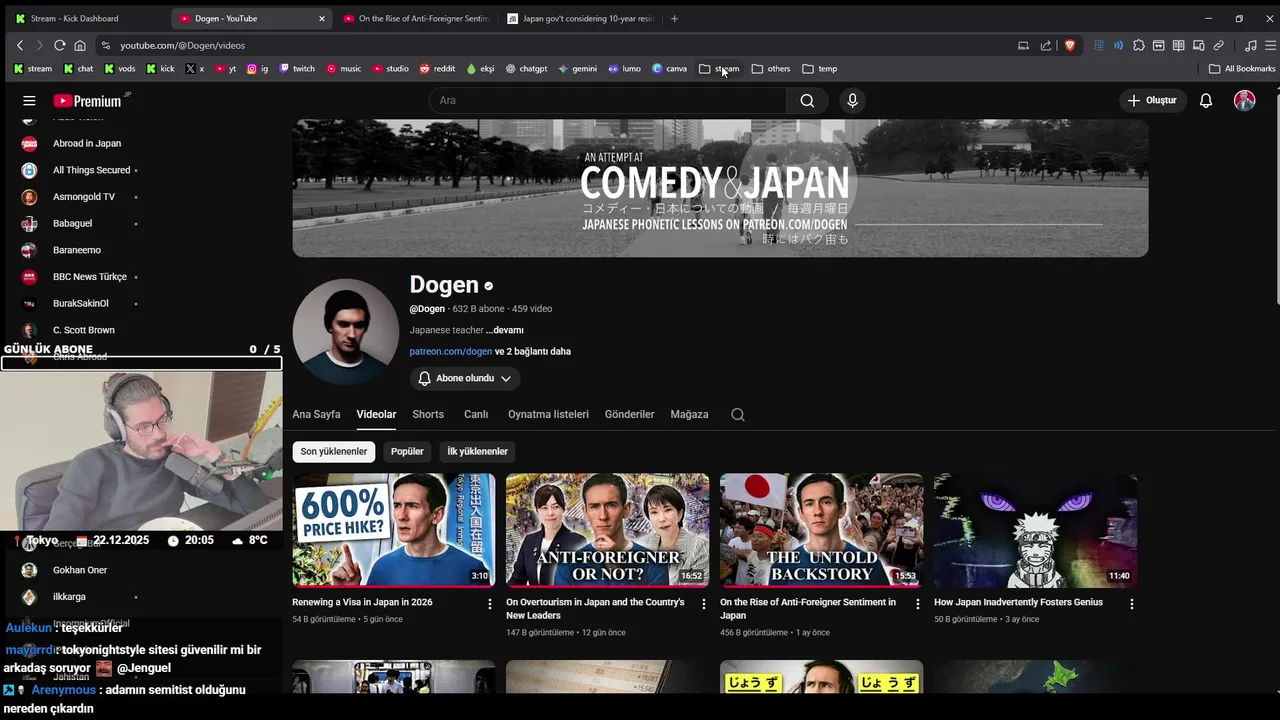The height and width of the screenshot is (720, 1280).
Task: Start voice search with microphone icon
Action: pyautogui.click(x=852, y=100)
